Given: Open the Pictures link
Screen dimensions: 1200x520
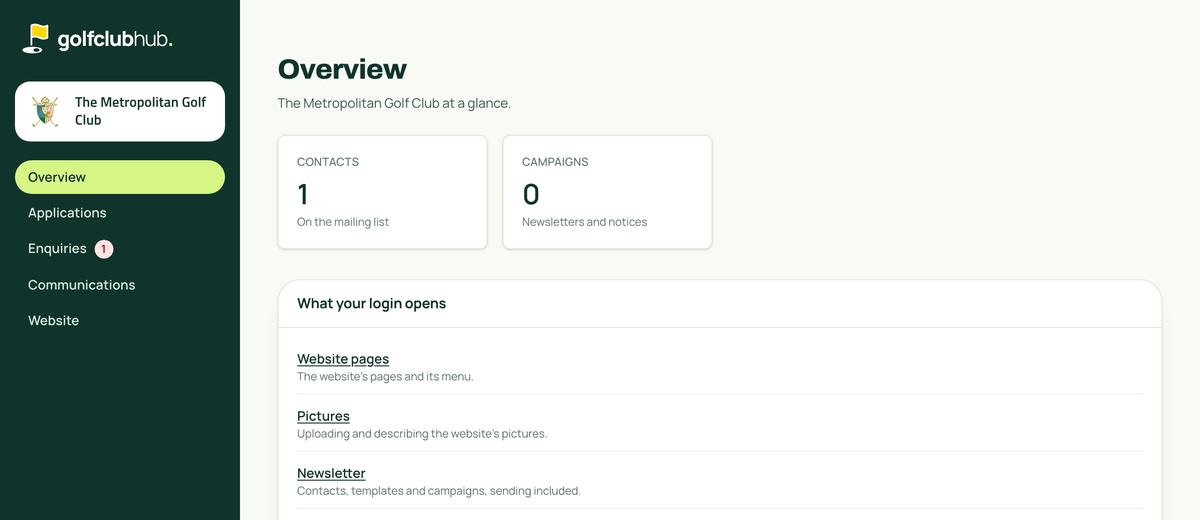Looking at the screenshot, I should pos(323,416).
